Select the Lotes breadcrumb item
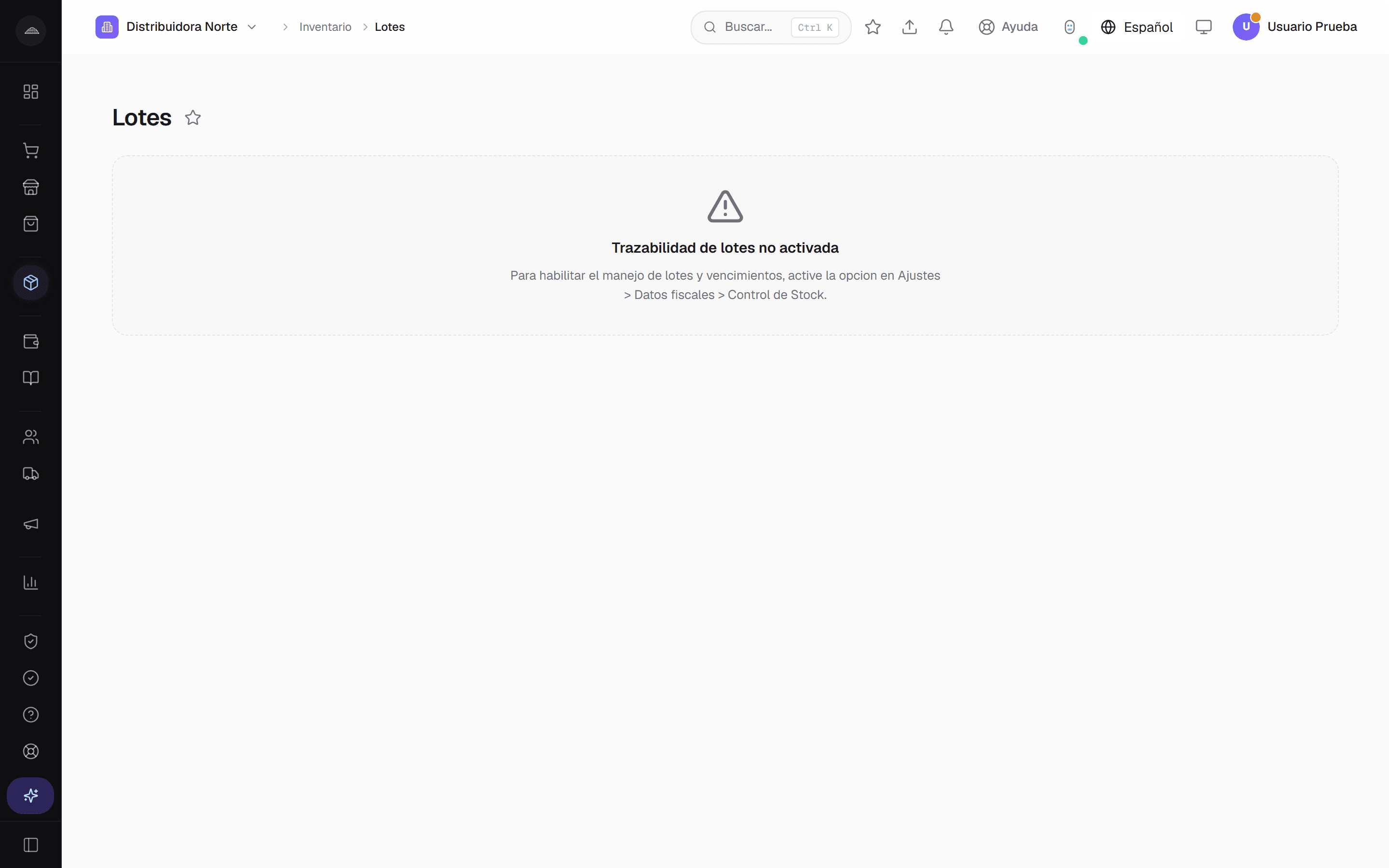The image size is (1389, 868). coord(390,27)
